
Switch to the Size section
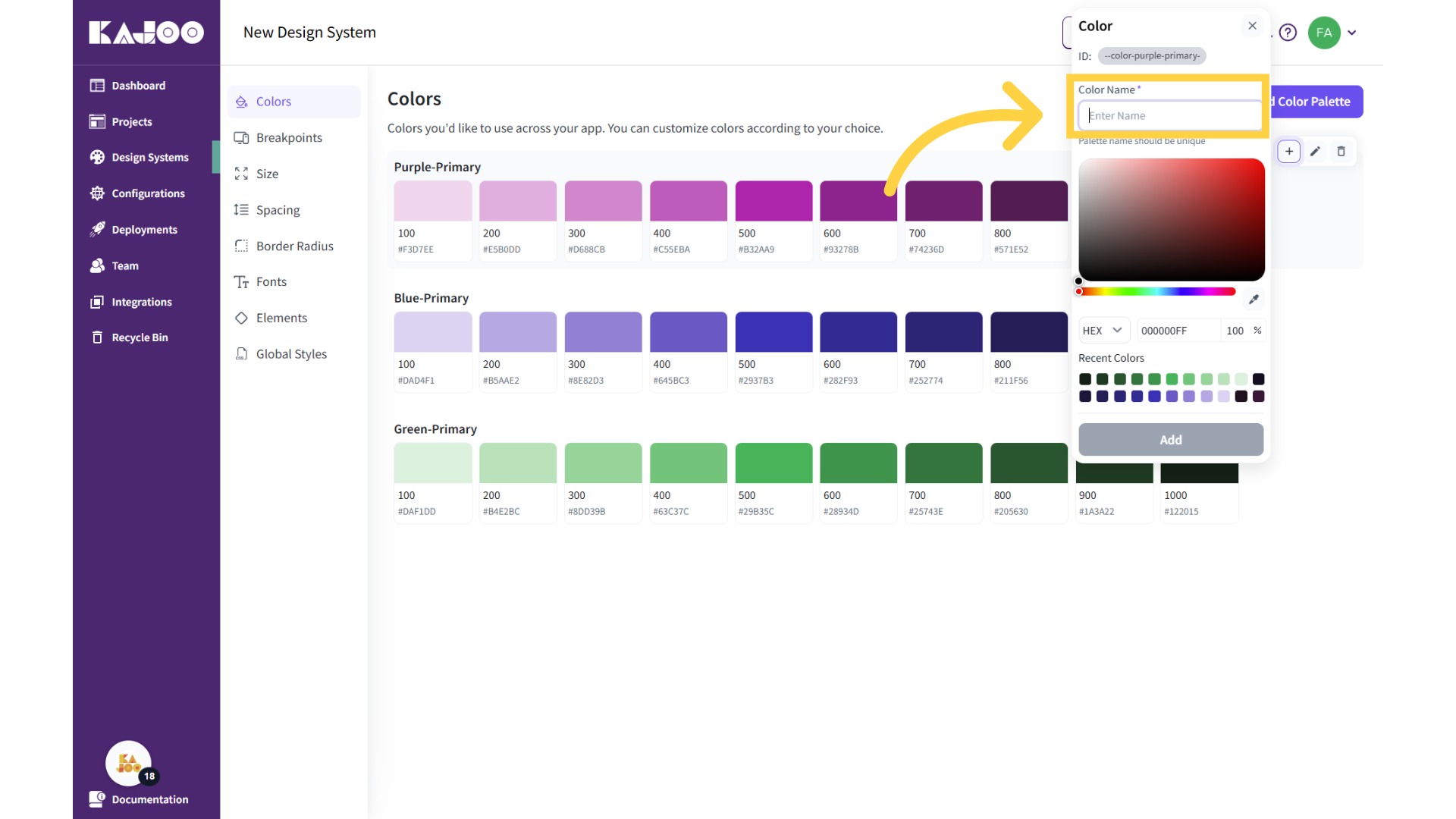pyautogui.click(x=294, y=174)
